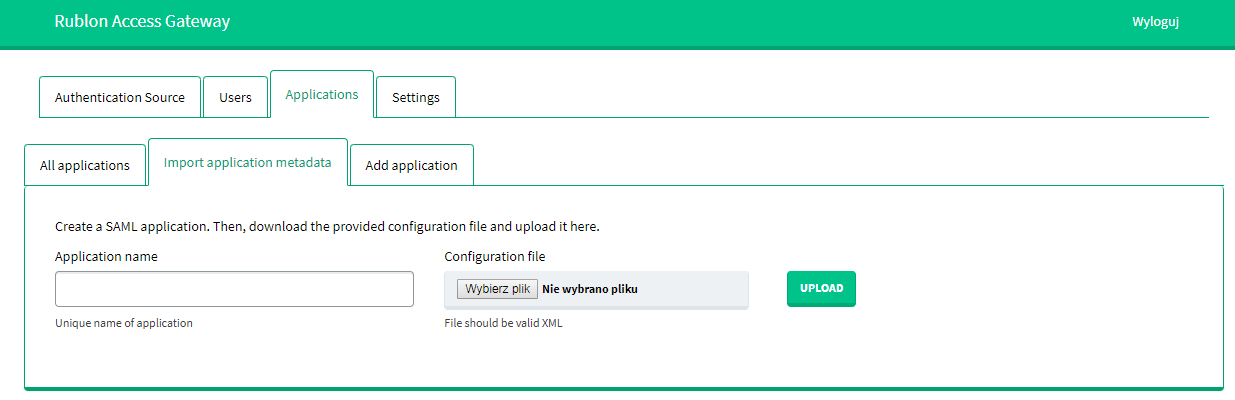Click the Create a SAML application instruction text

click(x=327, y=226)
